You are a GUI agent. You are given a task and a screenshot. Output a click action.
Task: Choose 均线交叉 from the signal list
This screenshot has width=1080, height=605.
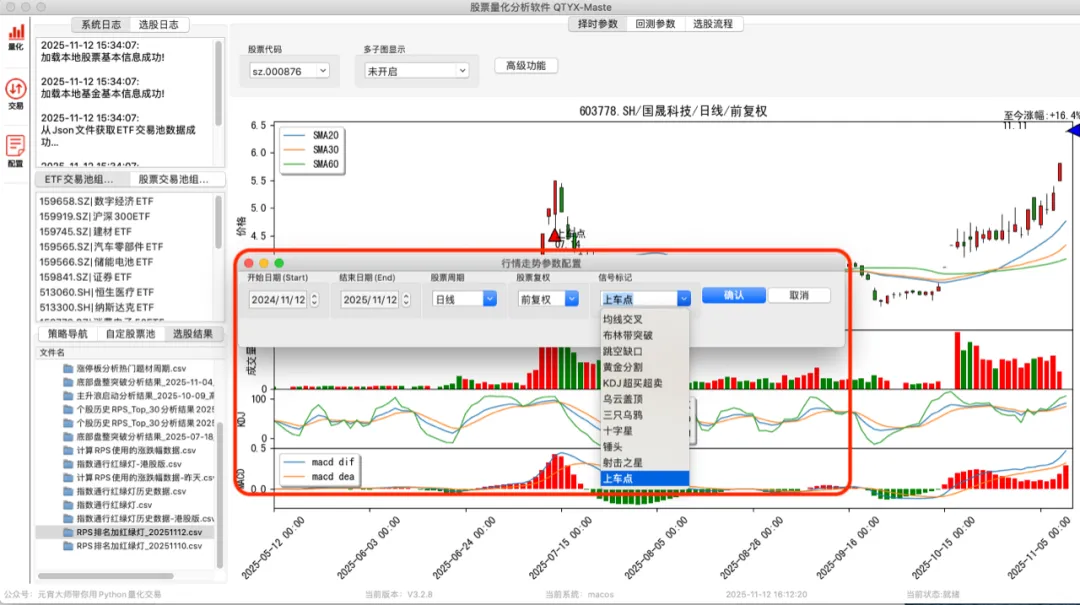pyautogui.click(x=645, y=320)
